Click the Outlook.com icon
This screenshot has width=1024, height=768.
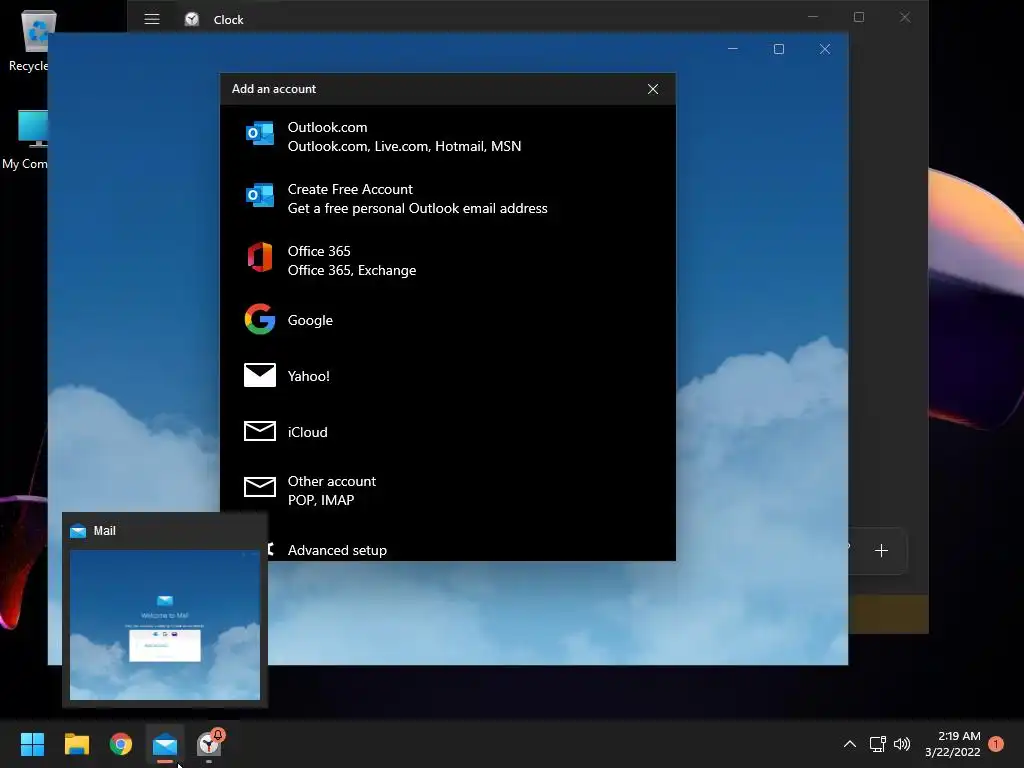click(260, 133)
